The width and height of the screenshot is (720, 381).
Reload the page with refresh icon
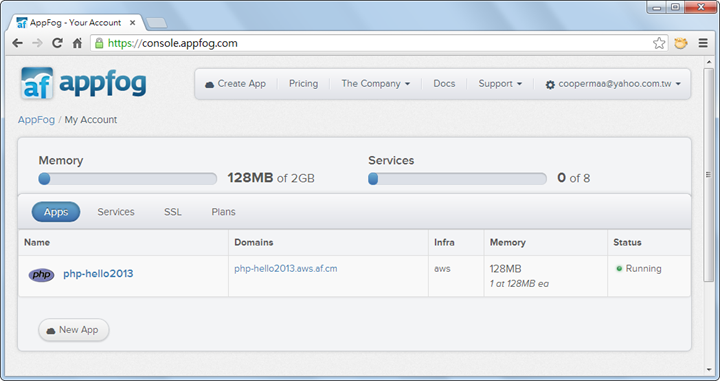coord(57,43)
